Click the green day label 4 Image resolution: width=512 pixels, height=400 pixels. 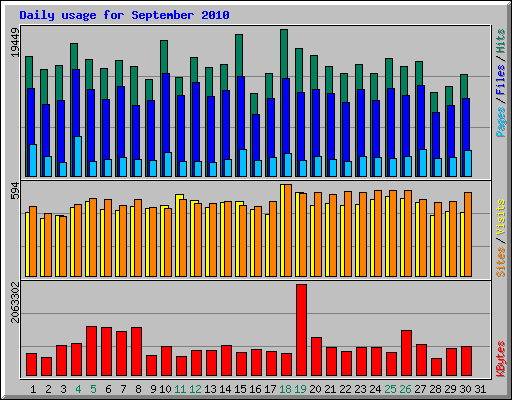coord(78,389)
